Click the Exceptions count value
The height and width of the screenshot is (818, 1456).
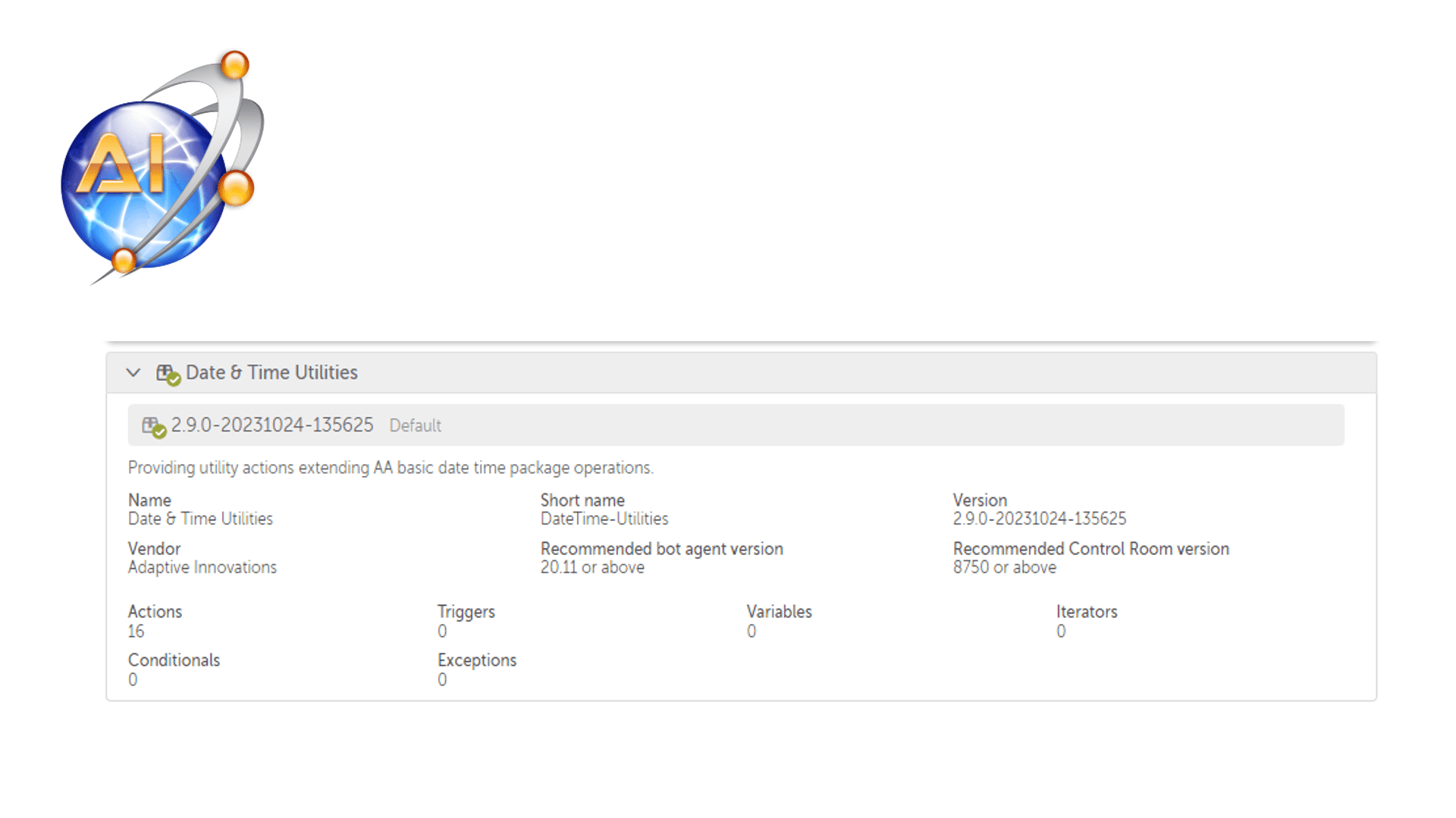click(x=442, y=680)
